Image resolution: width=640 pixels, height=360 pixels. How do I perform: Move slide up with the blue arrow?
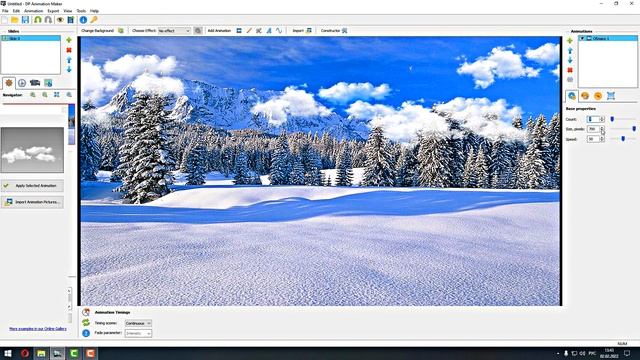tap(69, 60)
